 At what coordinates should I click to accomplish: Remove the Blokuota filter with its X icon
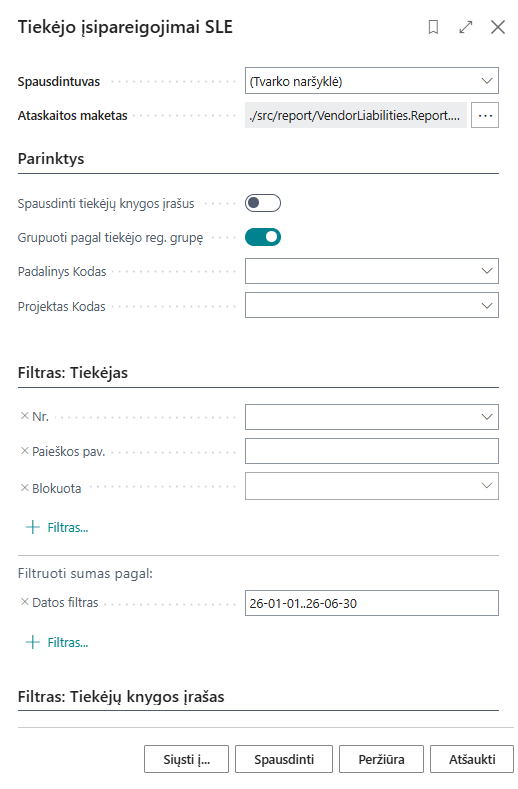[x=24, y=488]
